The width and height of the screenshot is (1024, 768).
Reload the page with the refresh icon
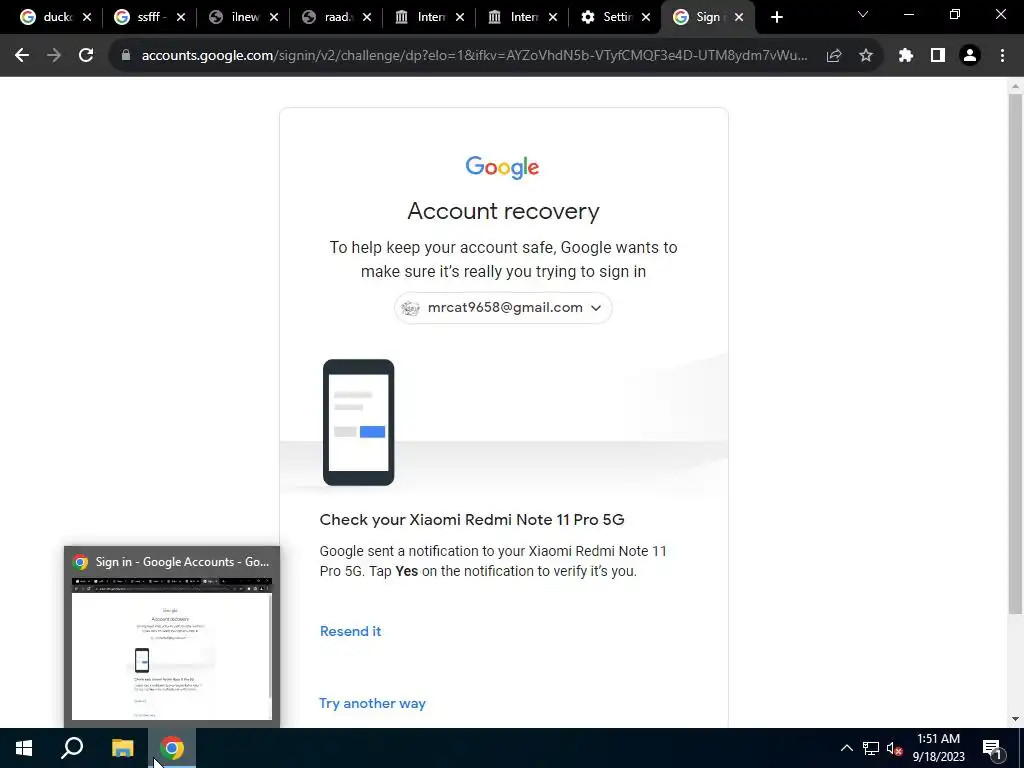[86, 56]
